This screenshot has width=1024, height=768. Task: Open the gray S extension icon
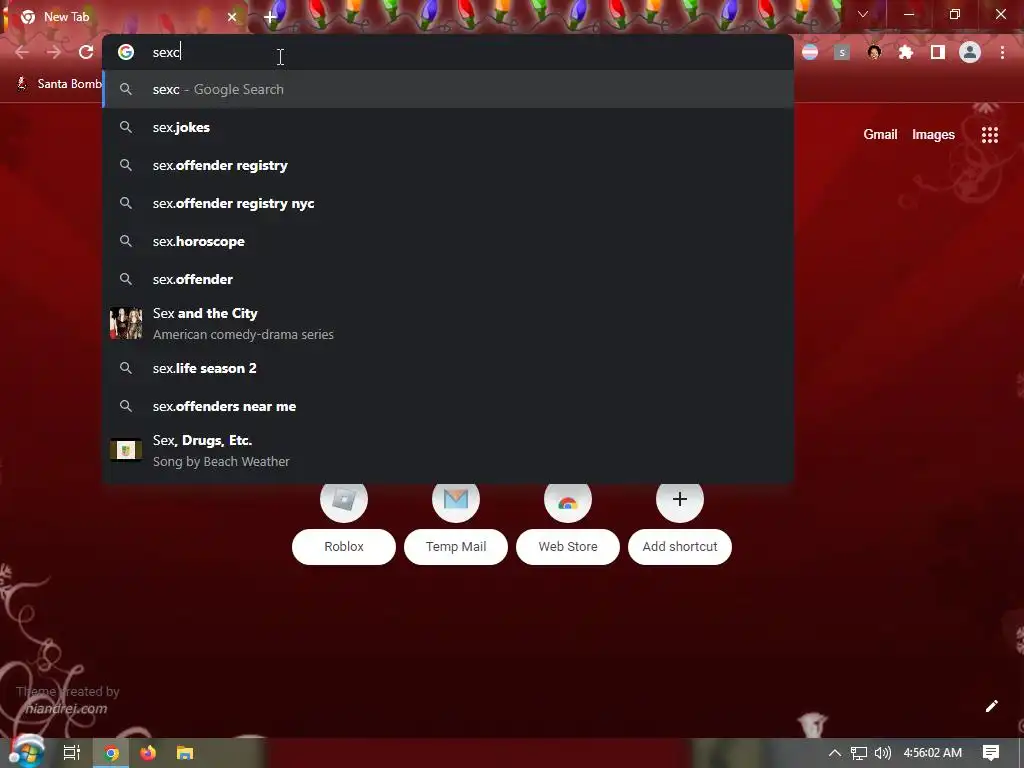[x=842, y=52]
